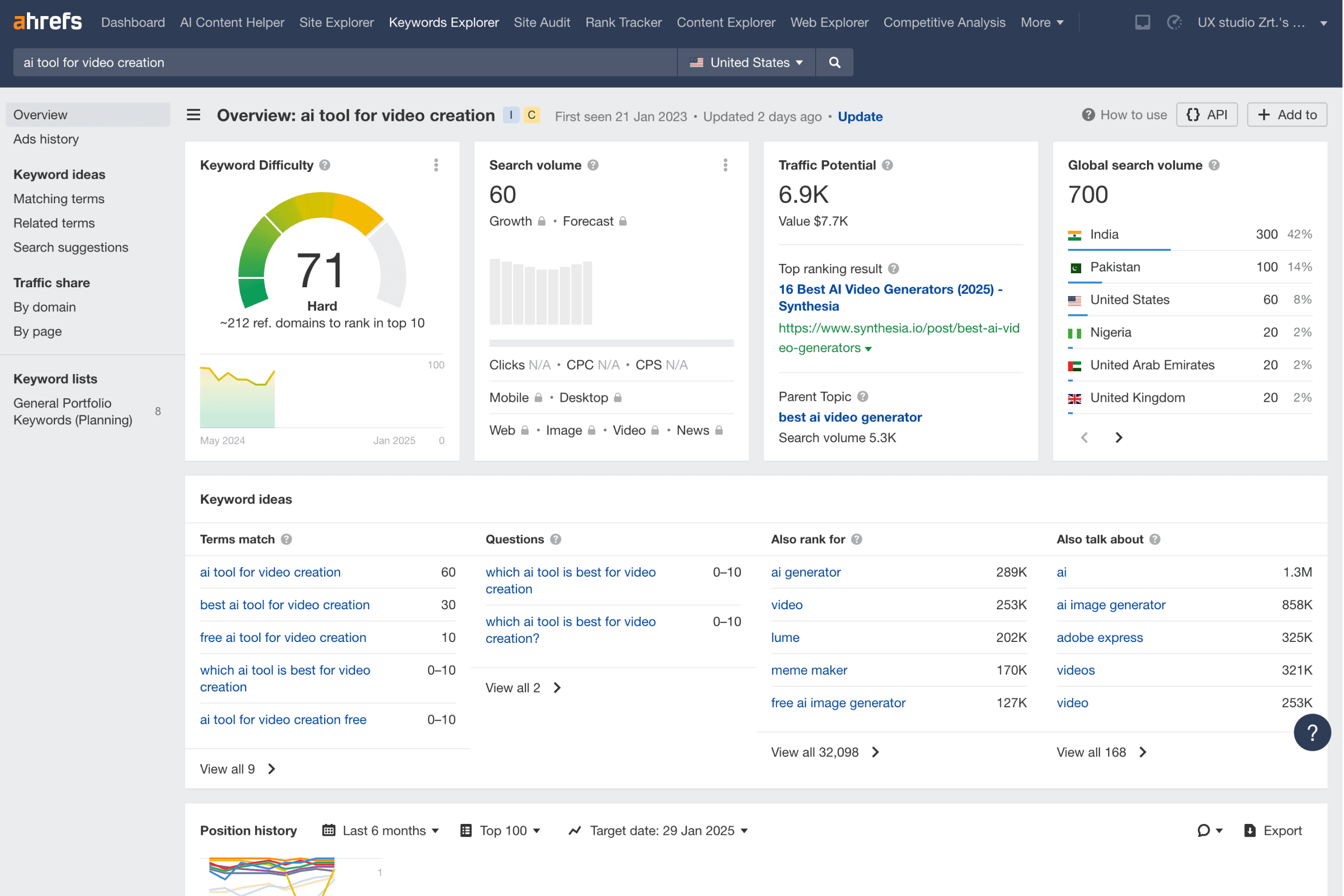This screenshot has width=1344, height=896.
Task: Click the Traffic Potential help icon
Action: [x=887, y=165]
